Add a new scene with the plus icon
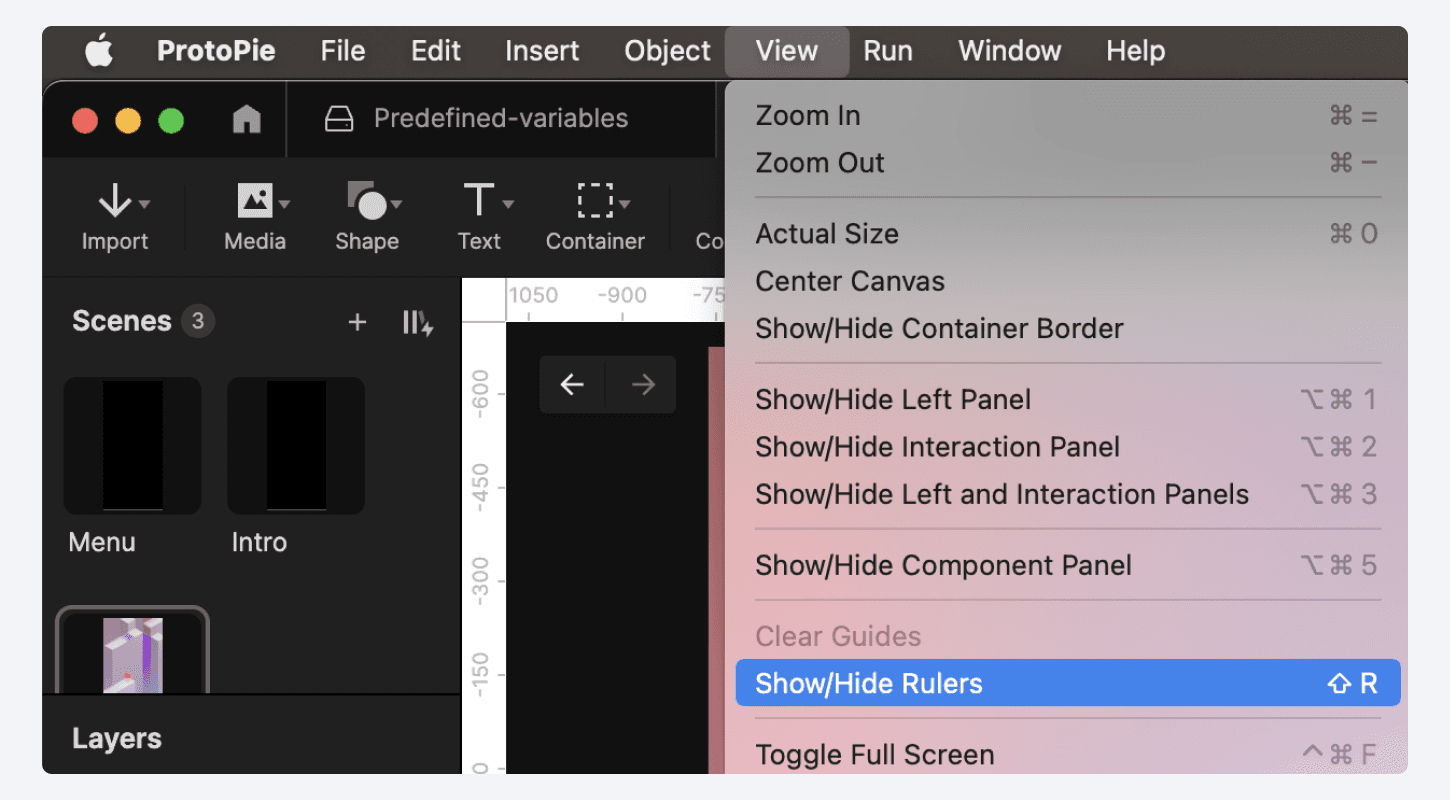This screenshot has width=1450, height=800. tap(357, 321)
